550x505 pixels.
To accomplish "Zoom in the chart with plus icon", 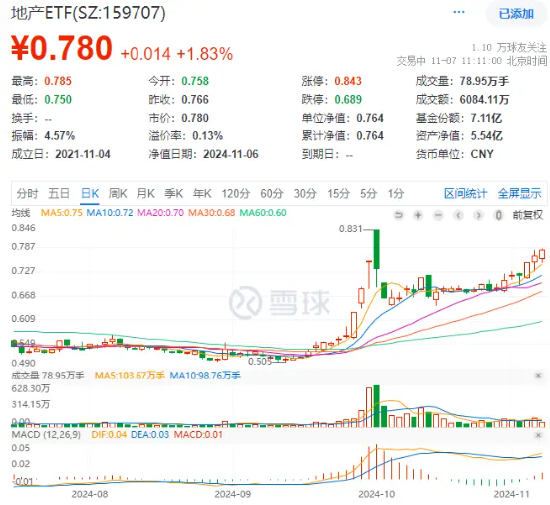I will (x=418, y=215).
